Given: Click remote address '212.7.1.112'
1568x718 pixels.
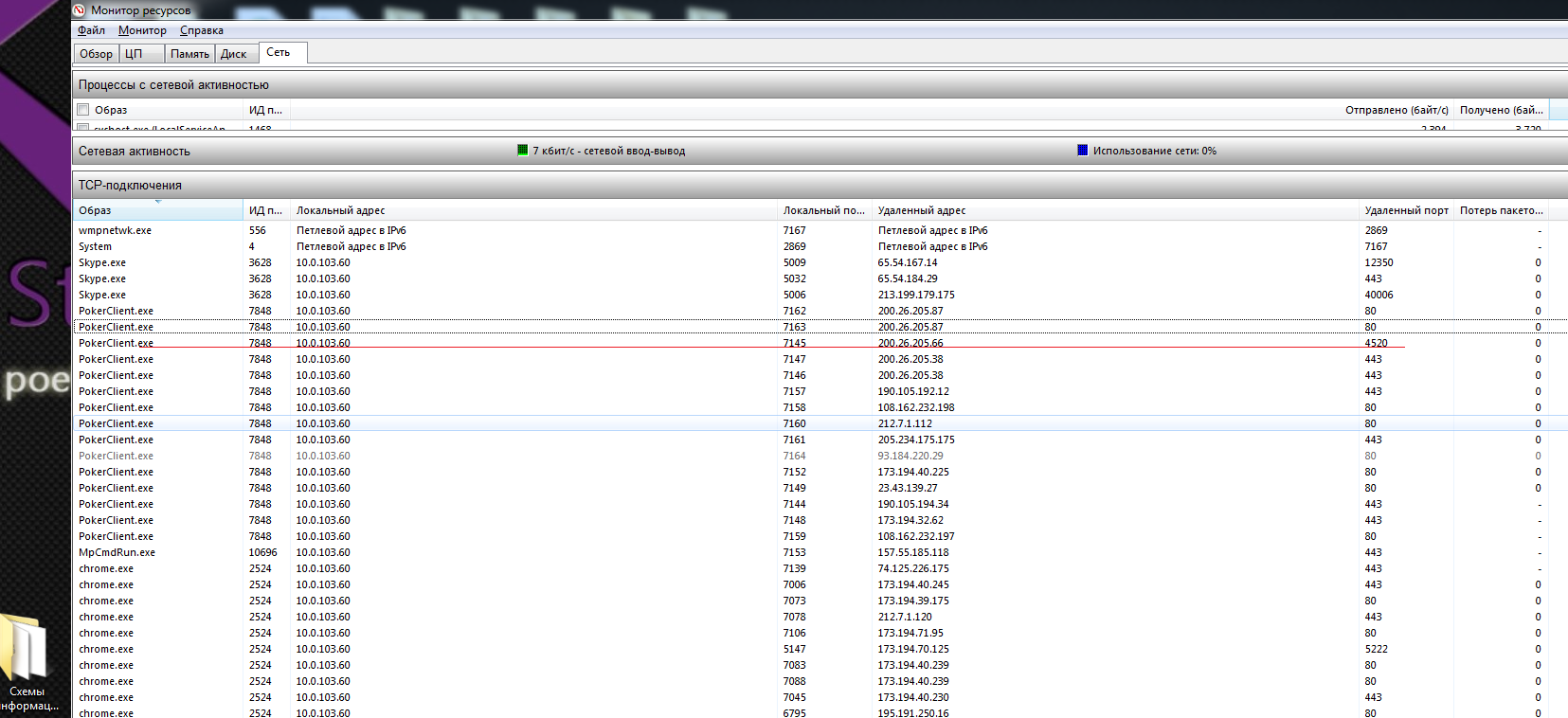Looking at the screenshot, I should pyautogui.click(x=905, y=423).
